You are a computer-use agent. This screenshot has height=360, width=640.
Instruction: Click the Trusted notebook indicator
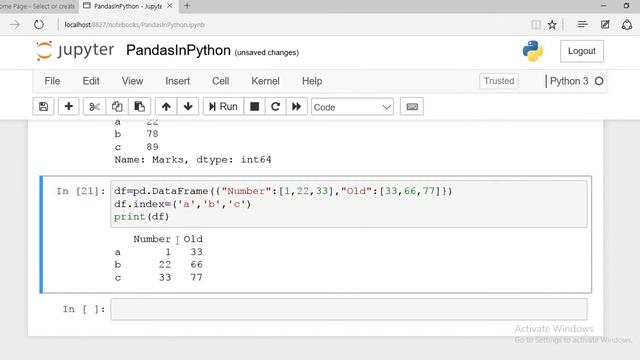click(499, 81)
